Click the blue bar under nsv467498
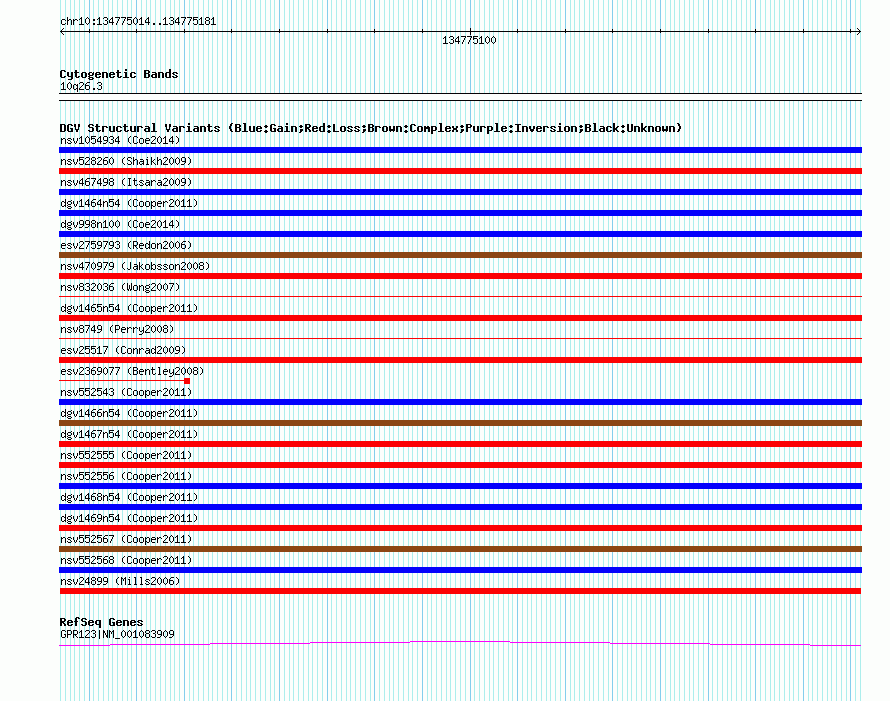 460,192
